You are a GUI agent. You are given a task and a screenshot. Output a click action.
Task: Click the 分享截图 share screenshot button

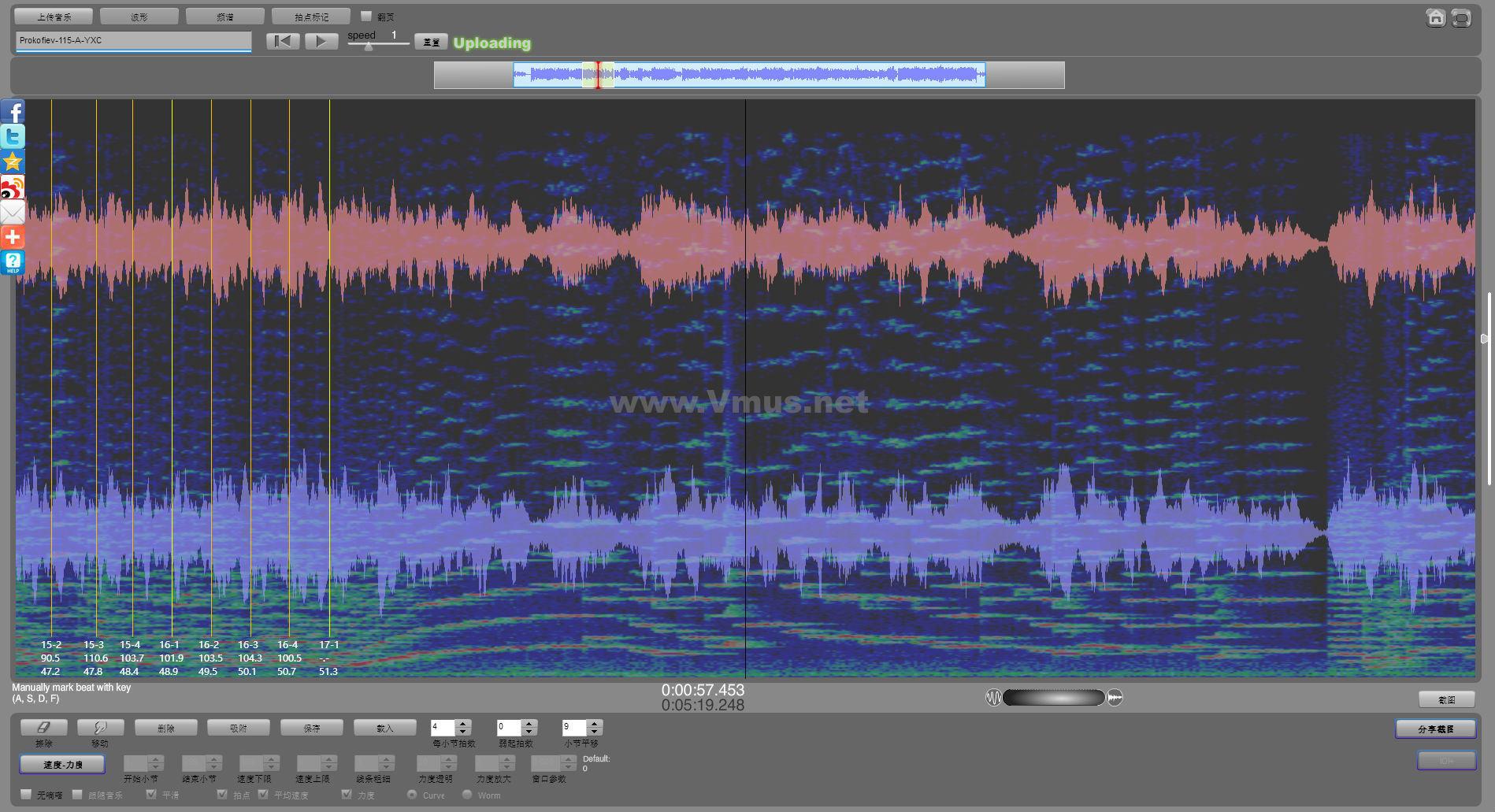coord(1435,729)
